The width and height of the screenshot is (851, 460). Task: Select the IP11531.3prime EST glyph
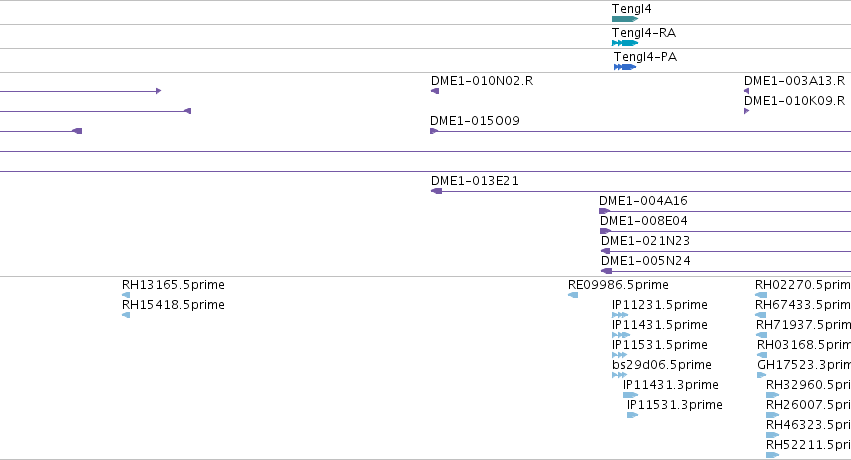coord(632,415)
